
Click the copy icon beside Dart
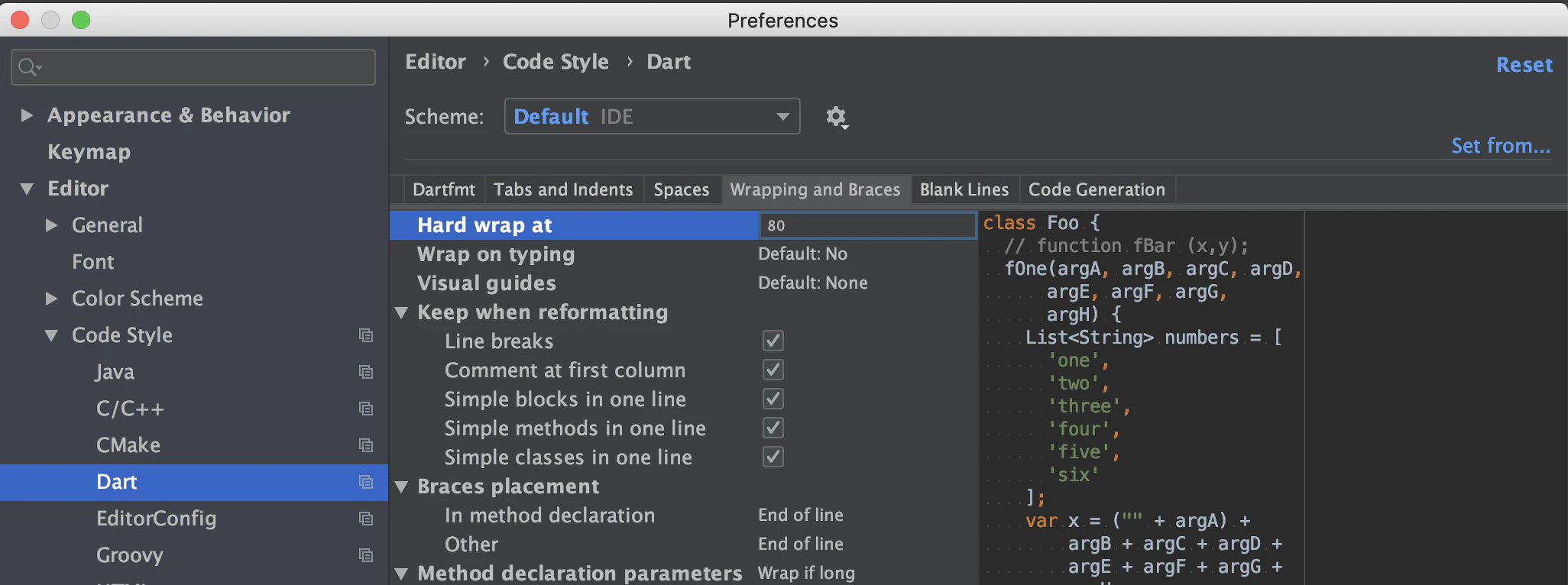point(366,482)
